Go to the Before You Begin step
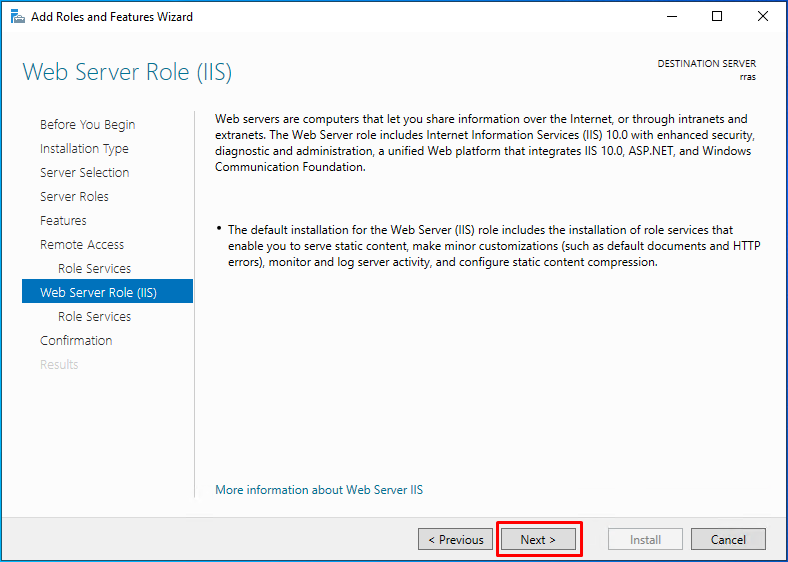The width and height of the screenshot is (788, 562). [87, 124]
